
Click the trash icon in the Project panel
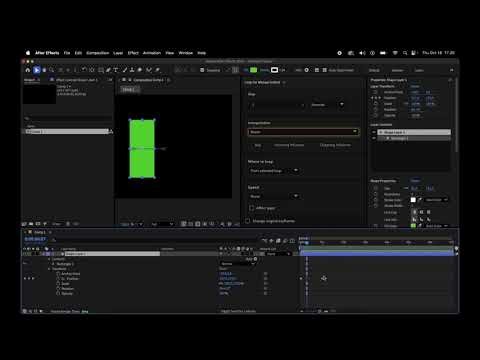click(68, 224)
